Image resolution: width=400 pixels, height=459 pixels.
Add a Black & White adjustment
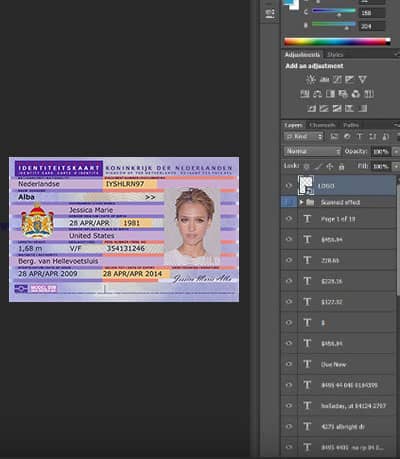pyautogui.click(x=330, y=94)
